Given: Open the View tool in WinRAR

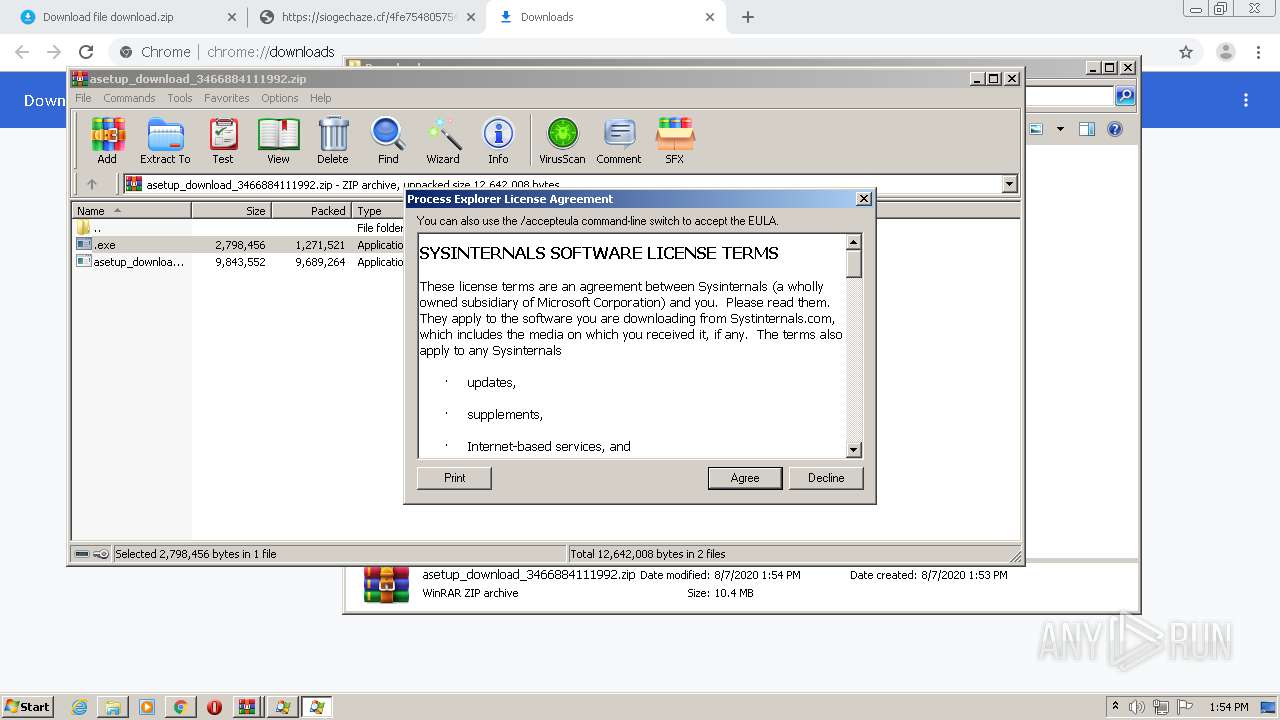Looking at the screenshot, I should [x=278, y=140].
